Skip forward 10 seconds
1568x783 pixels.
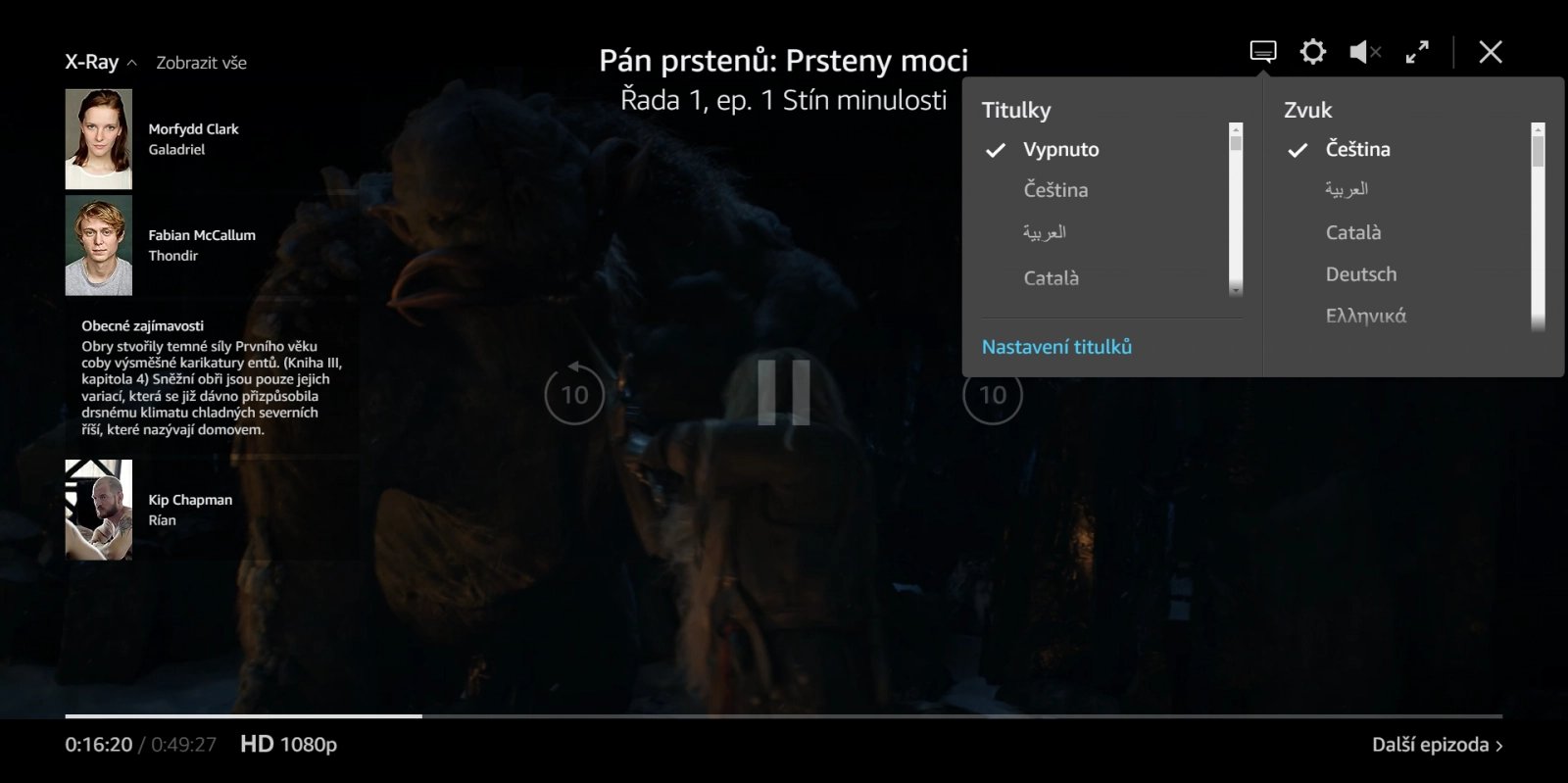(992, 396)
